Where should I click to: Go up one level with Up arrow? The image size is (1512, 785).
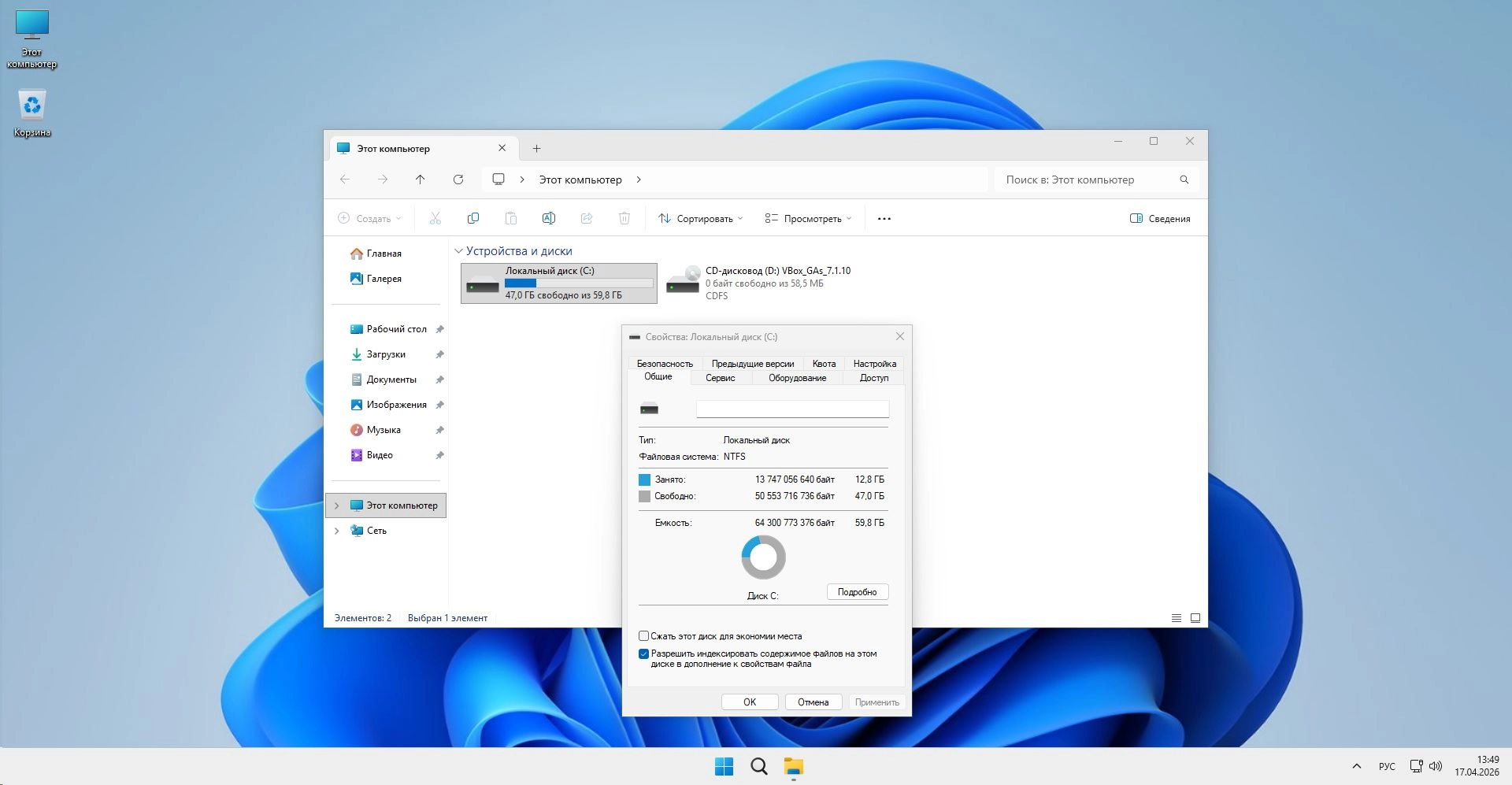pyautogui.click(x=420, y=180)
